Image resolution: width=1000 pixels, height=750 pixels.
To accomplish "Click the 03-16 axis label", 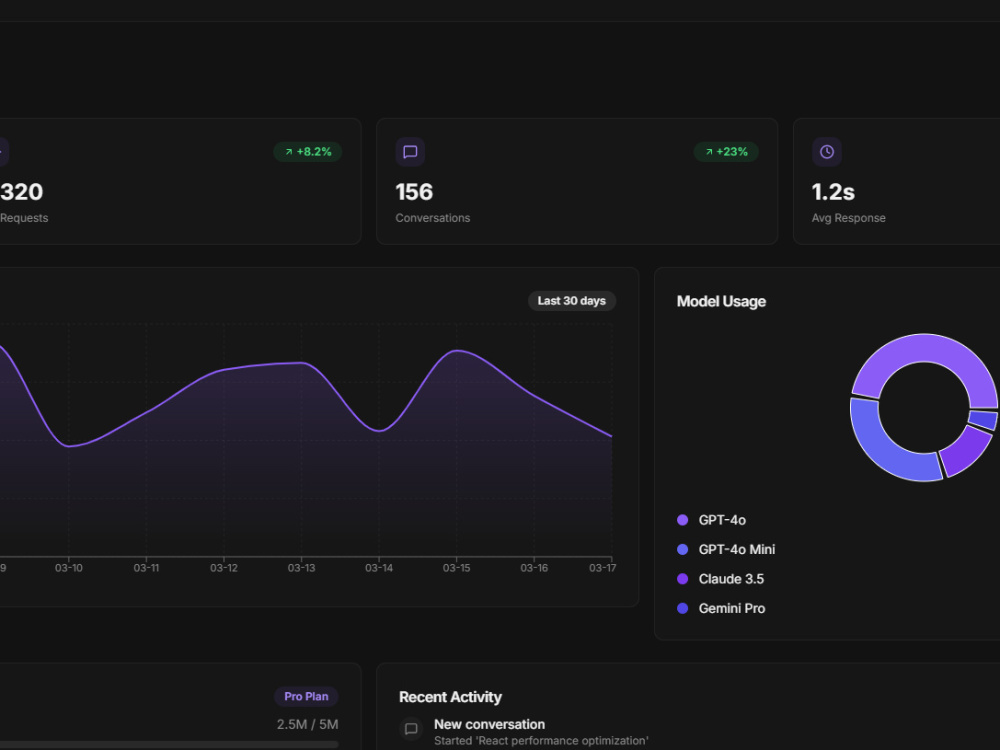I will coord(534,568).
